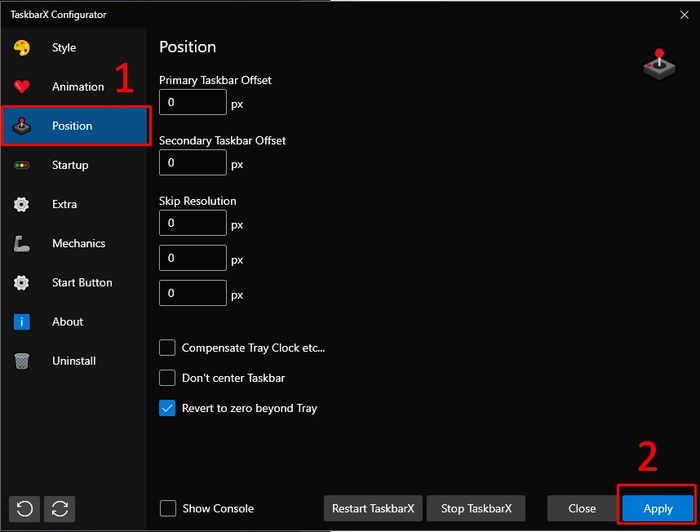This screenshot has width=700, height=532.
Task: Click the Show Console label text
Action: tap(218, 508)
